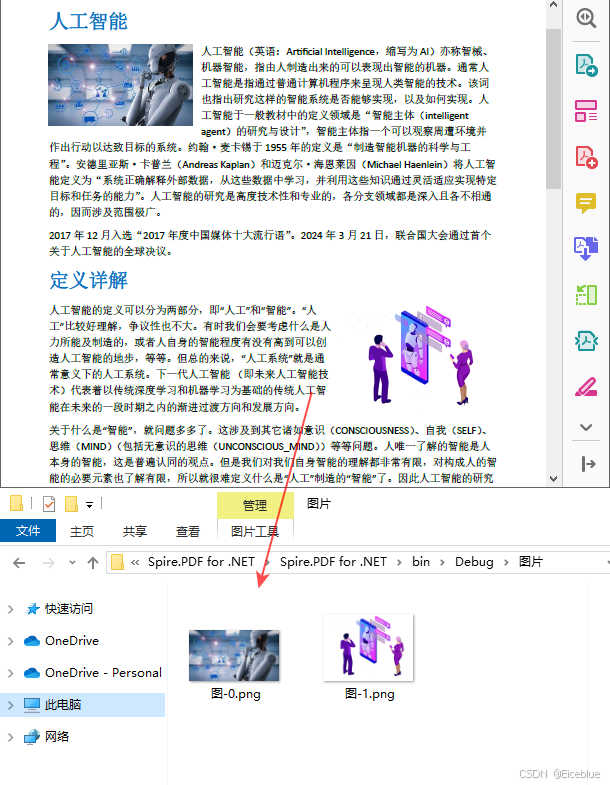610x785 pixels.
Task: Click the 图-0.png file name label
Action: [x=235, y=694]
